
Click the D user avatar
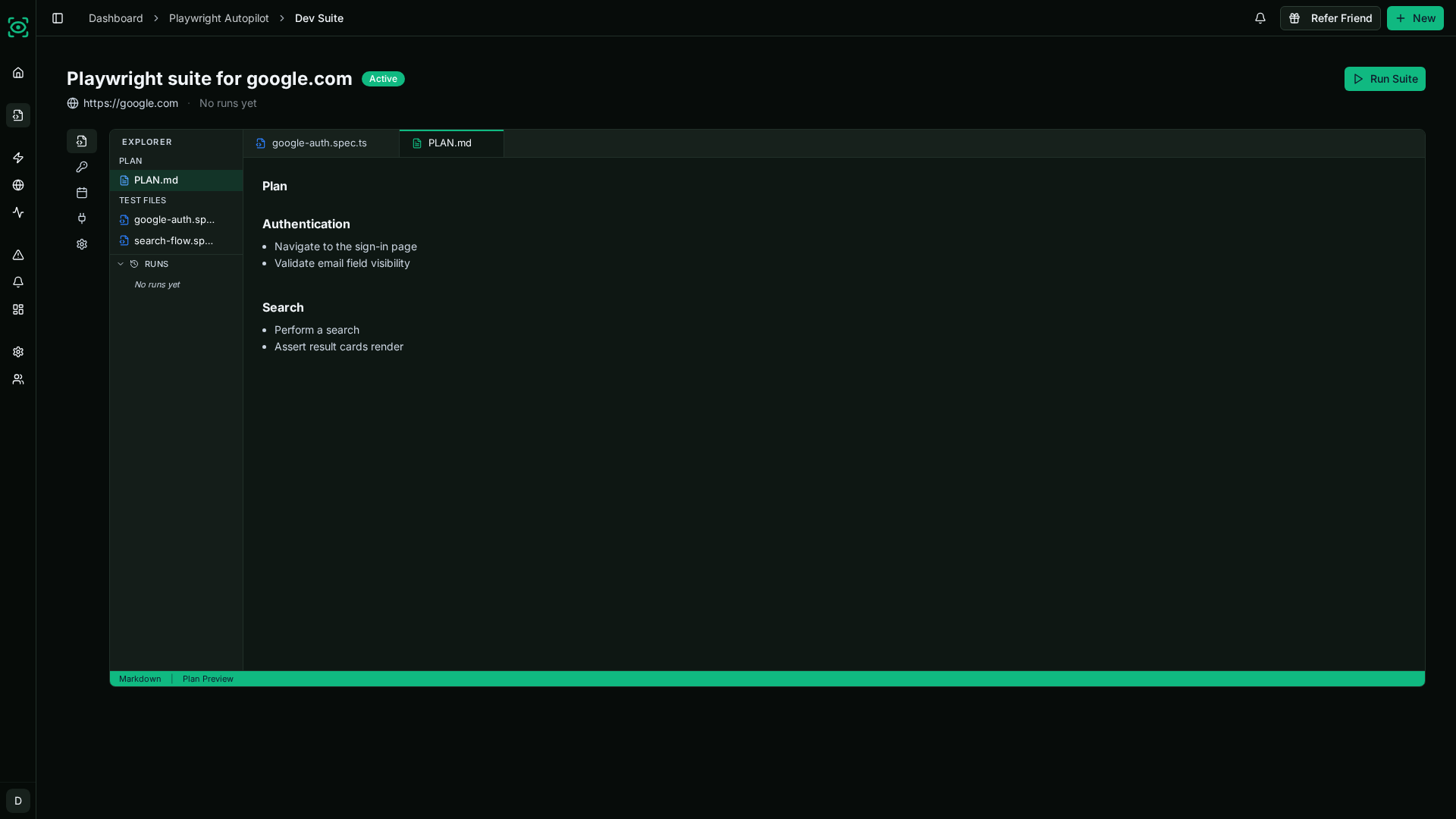pos(18,801)
